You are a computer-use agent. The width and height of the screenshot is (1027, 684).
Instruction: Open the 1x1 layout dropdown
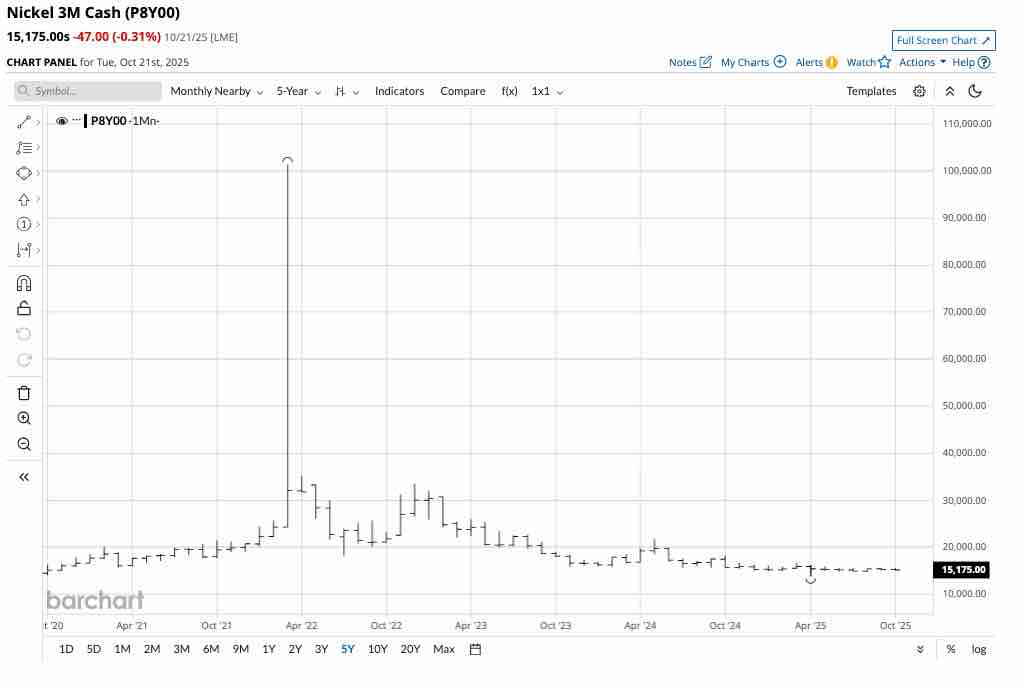(x=548, y=91)
